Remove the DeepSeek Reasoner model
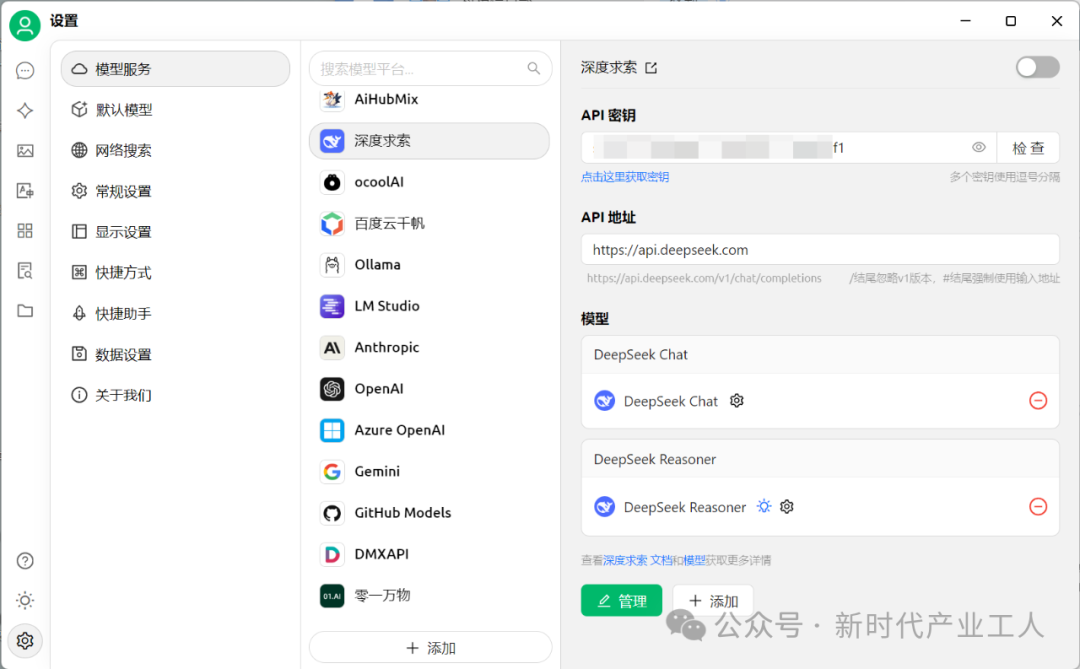Image resolution: width=1080 pixels, height=669 pixels. click(x=1038, y=506)
